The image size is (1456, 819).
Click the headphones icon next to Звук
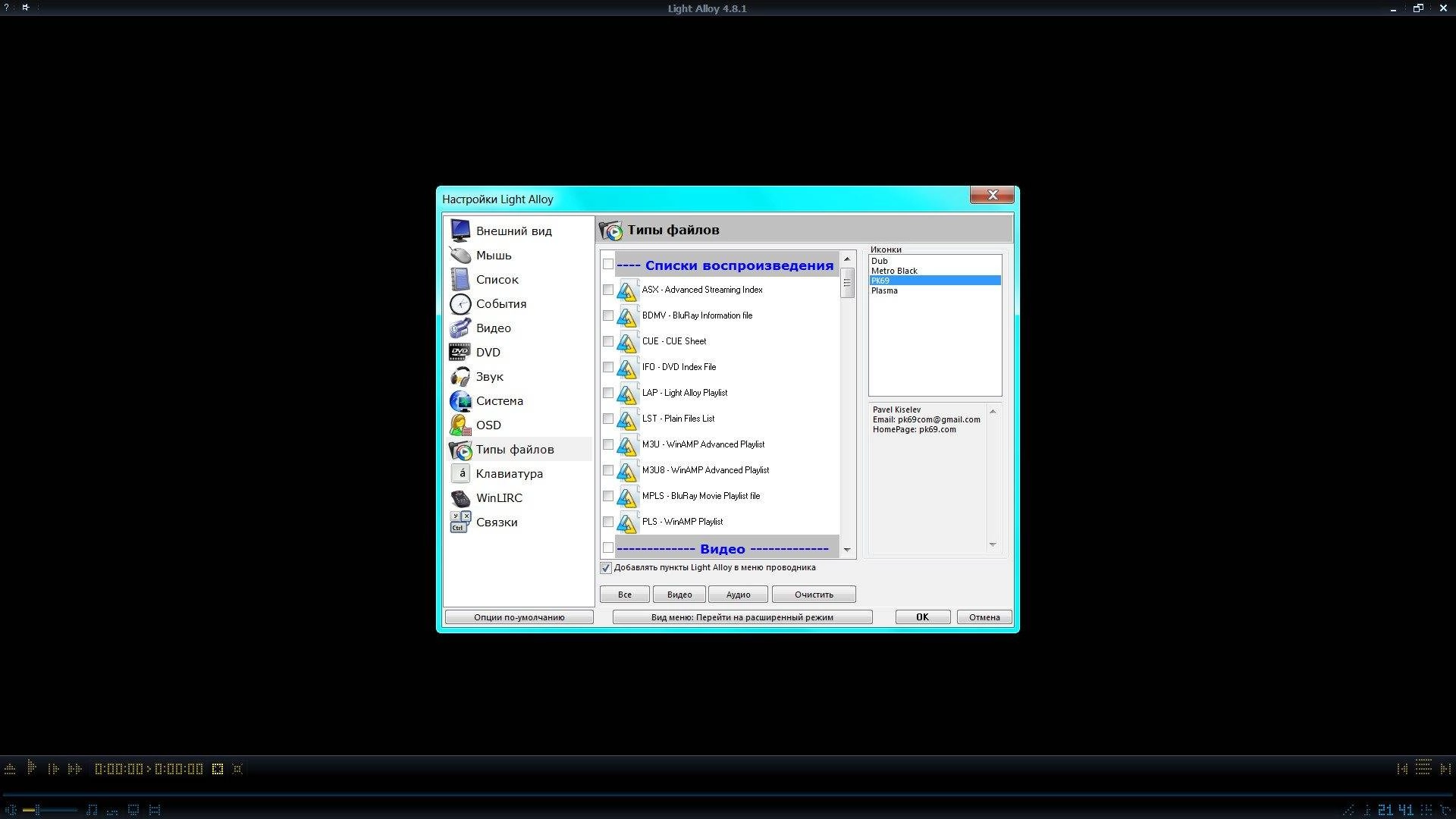(x=460, y=376)
